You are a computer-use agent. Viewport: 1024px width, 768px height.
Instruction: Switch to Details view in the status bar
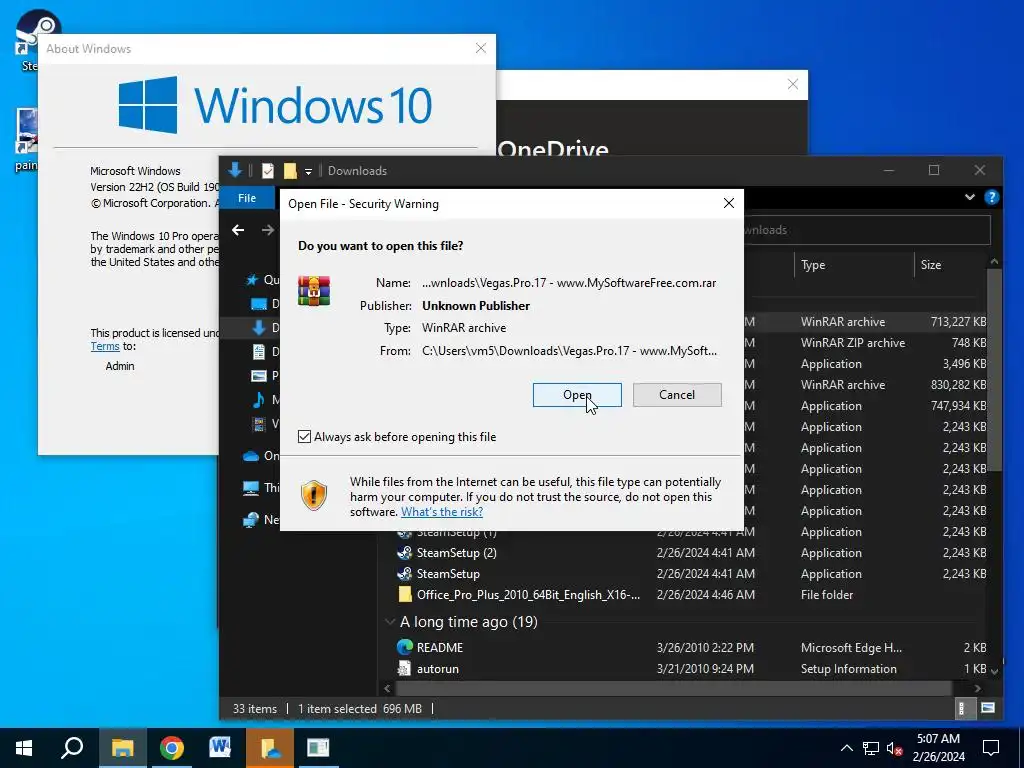coord(961,708)
